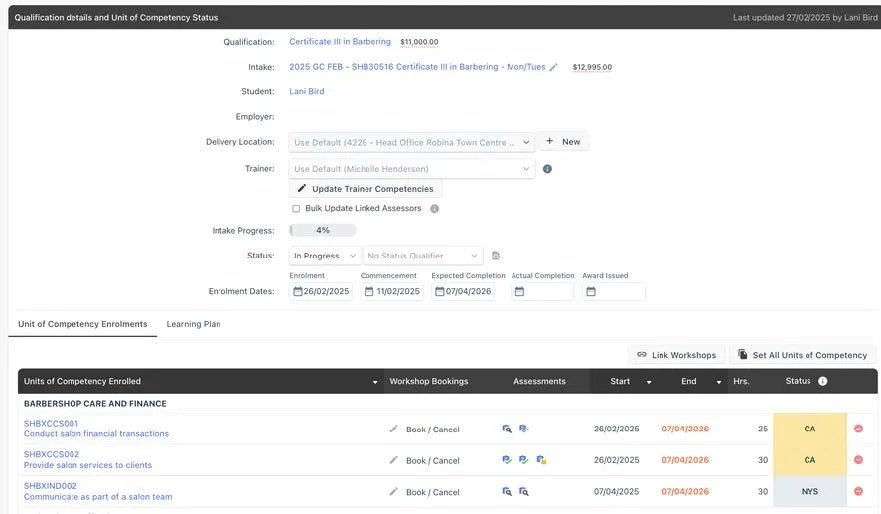
Task: Open the No Status Qualifier dropdown
Action: point(423,256)
